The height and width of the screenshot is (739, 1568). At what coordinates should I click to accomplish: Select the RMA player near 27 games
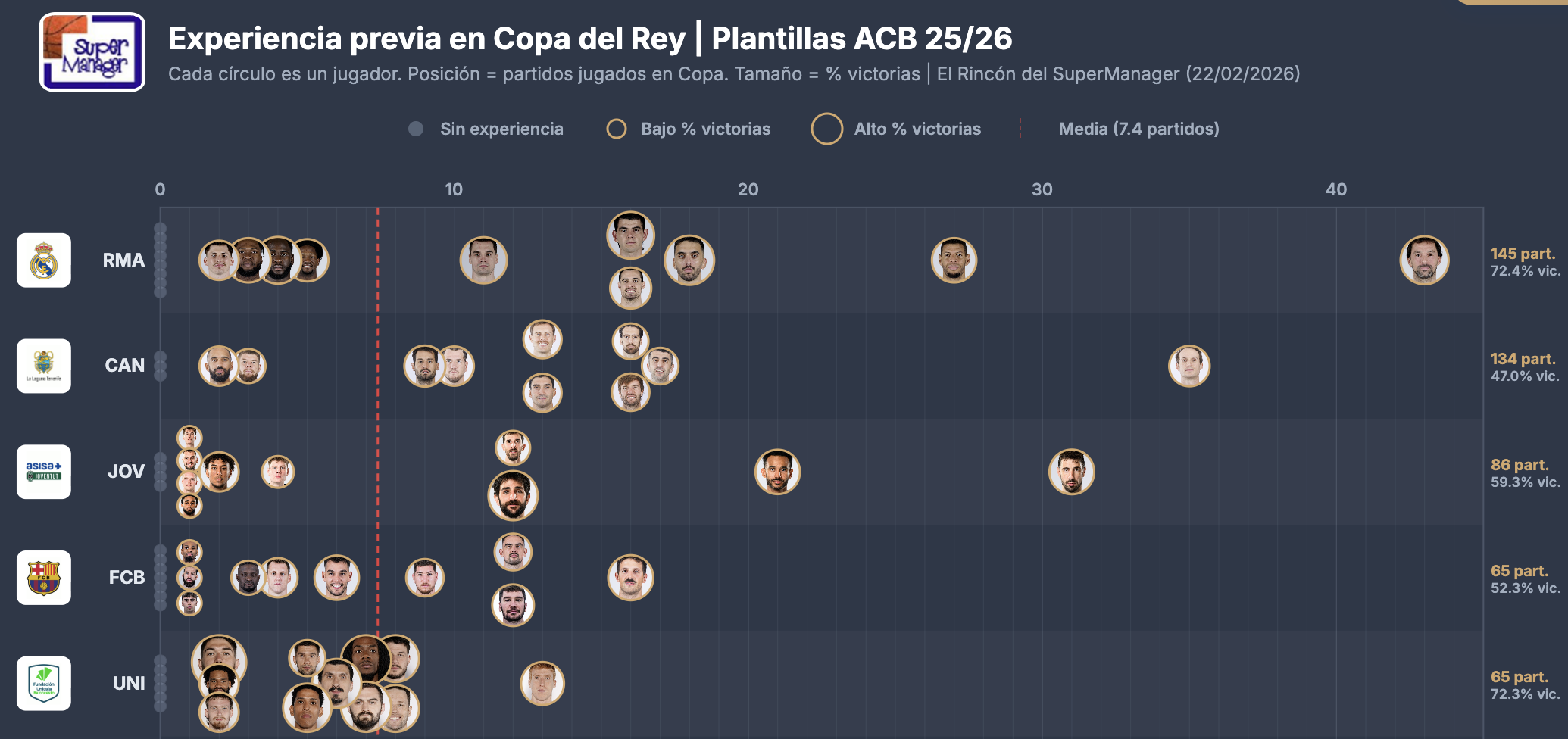tap(954, 260)
